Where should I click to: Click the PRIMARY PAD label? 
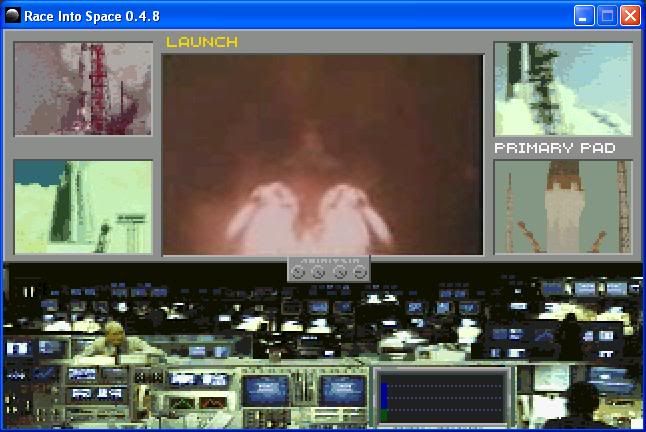(555, 148)
